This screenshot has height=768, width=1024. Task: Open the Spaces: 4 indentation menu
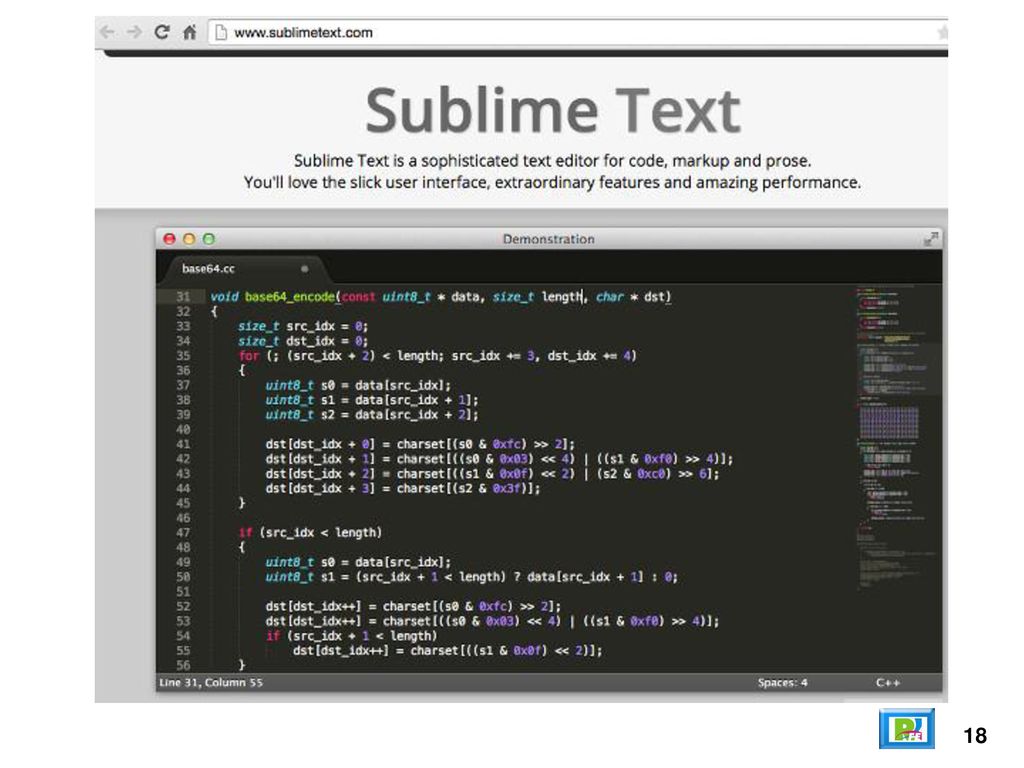tap(782, 682)
